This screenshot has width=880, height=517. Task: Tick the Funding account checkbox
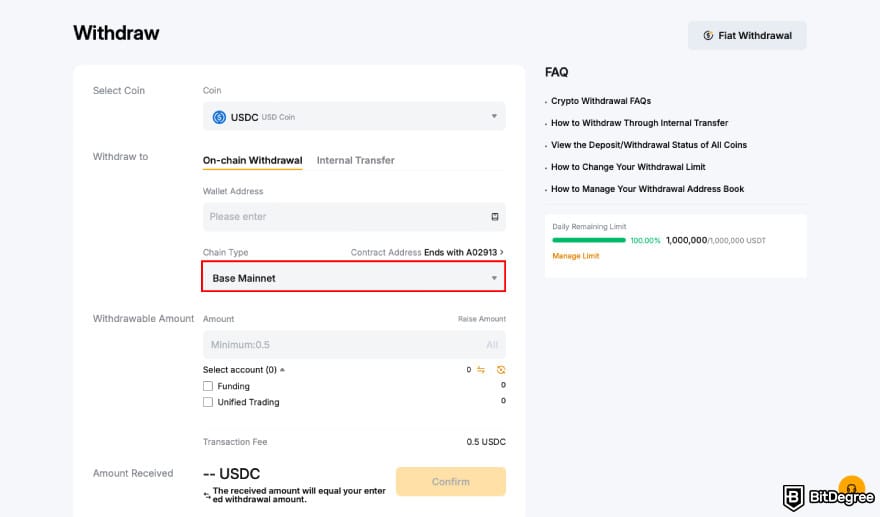pos(208,386)
